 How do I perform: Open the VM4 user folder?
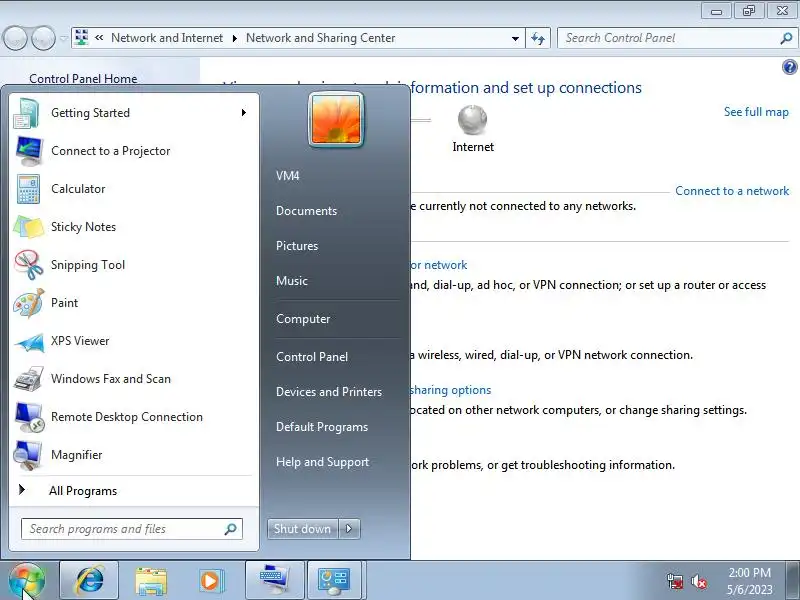288,176
